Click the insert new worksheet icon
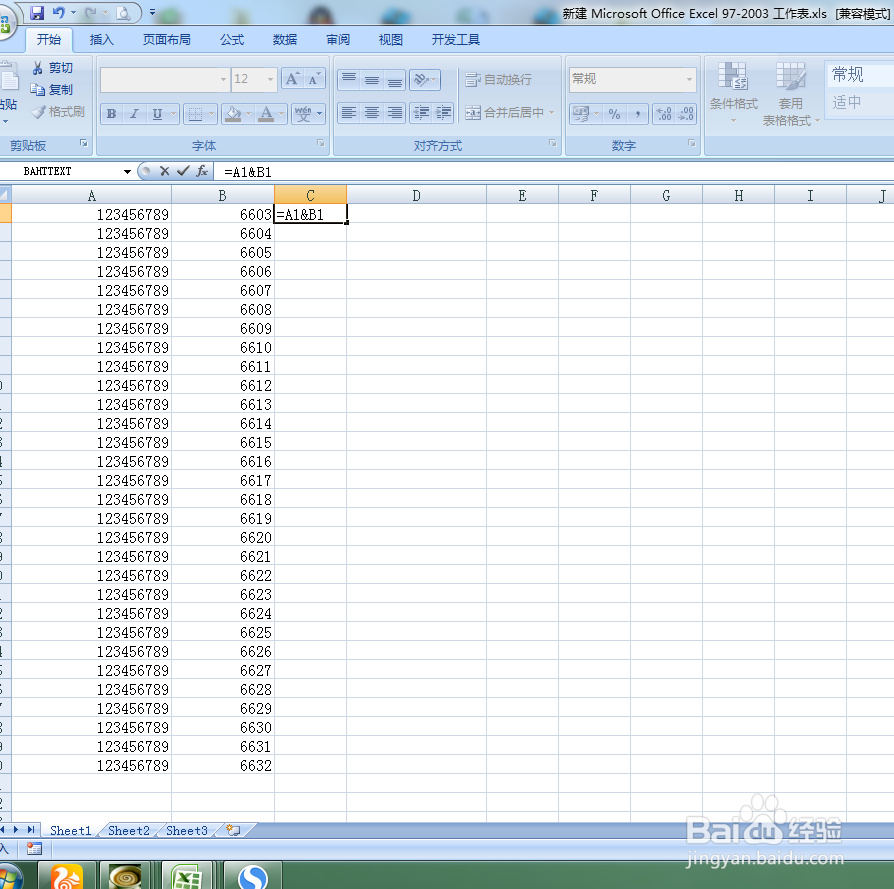The height and width of the screenshot is (889, 894). click(233, 830)
